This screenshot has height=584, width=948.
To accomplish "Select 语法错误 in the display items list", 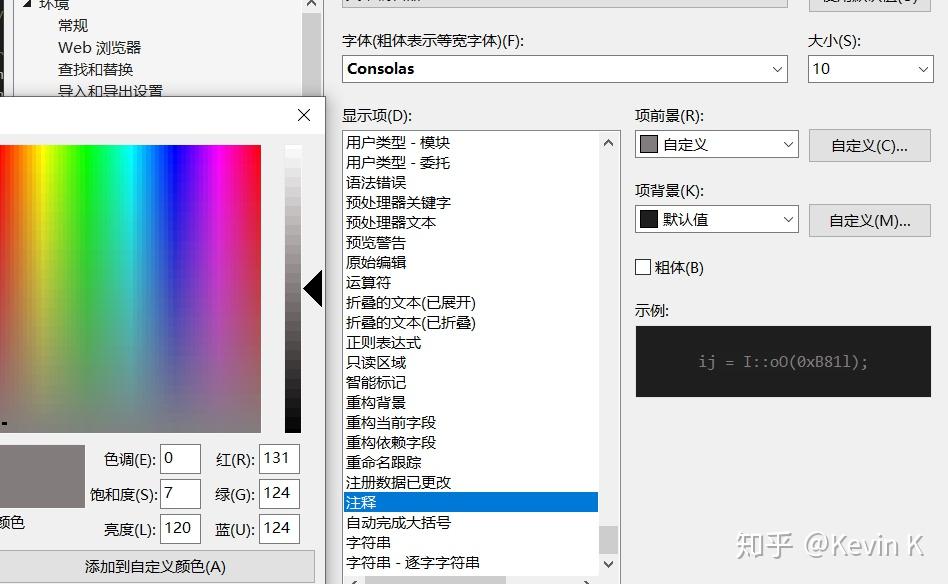I will click(x=376, y=182).
